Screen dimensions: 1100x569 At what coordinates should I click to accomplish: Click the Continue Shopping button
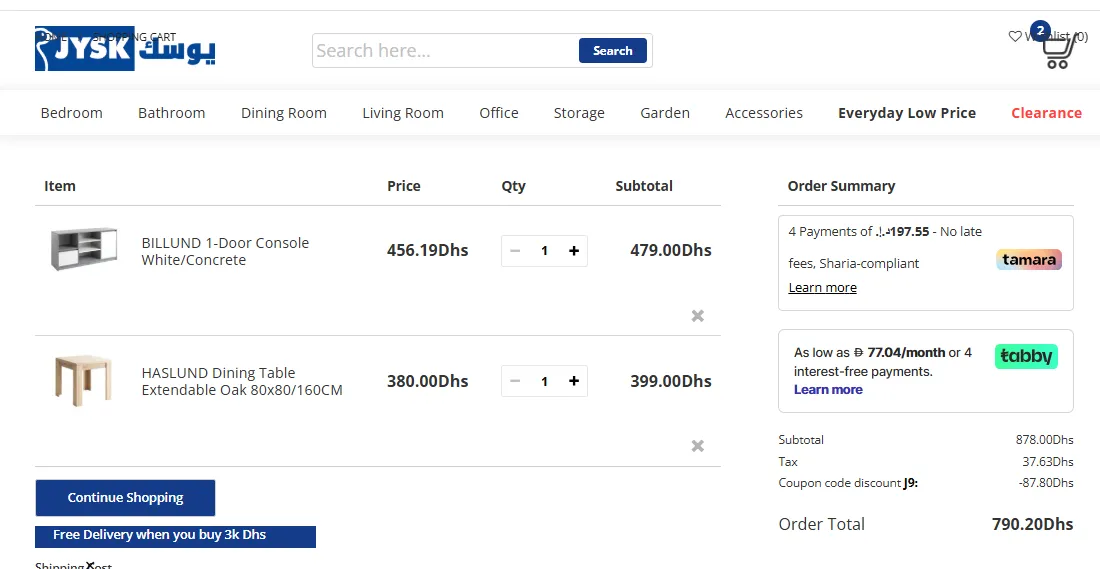(x=126, y=498)
